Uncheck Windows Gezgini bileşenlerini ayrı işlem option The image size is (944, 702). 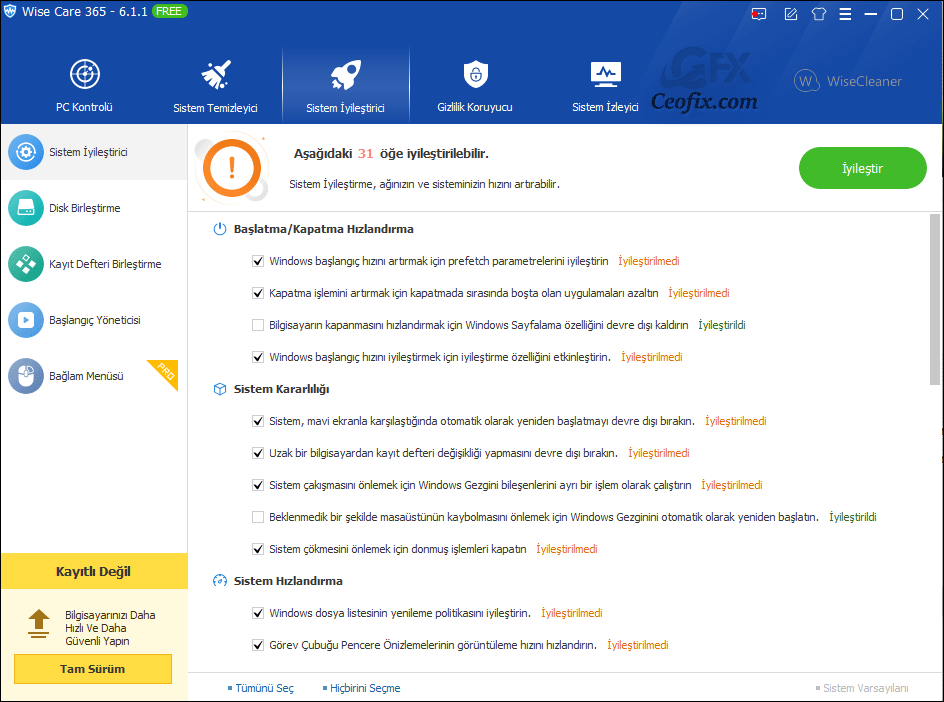click(x=258, y=485)
